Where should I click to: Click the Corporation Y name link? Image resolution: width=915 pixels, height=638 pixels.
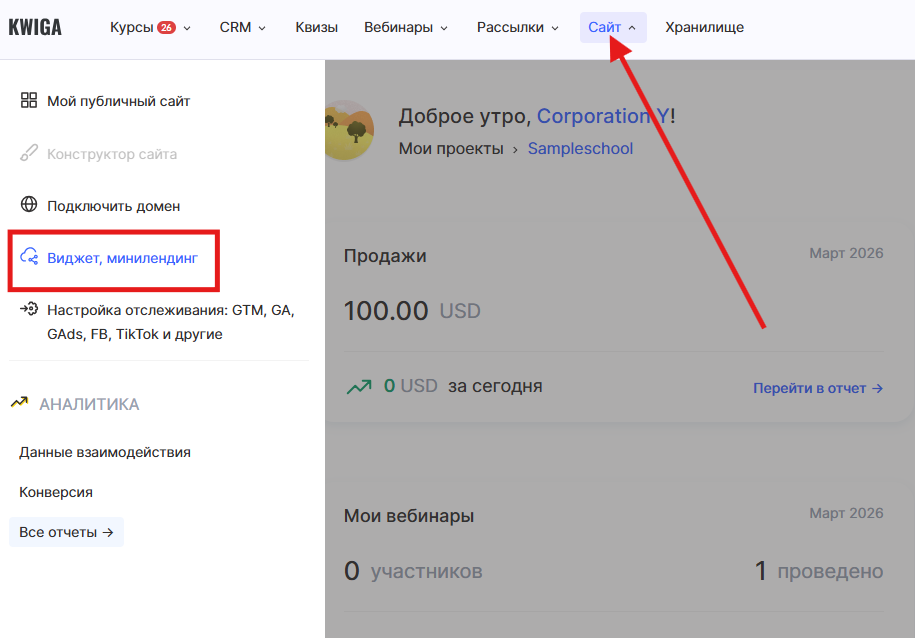point(603,116)
